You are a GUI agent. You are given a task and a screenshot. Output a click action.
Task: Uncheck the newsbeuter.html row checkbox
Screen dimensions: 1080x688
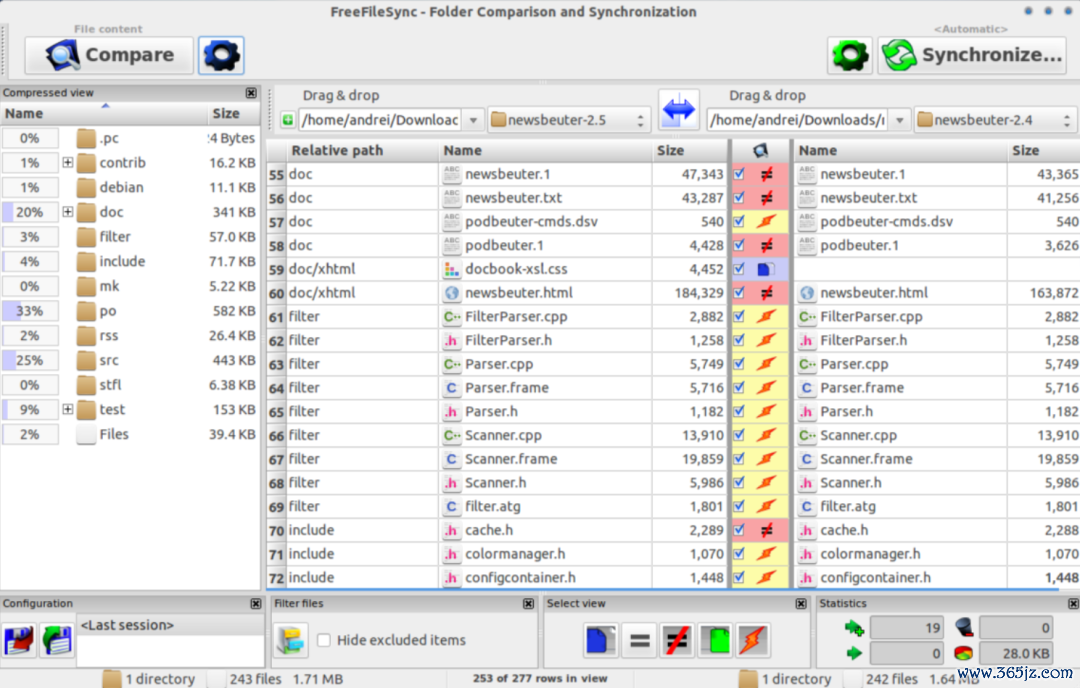pos(739,293)
